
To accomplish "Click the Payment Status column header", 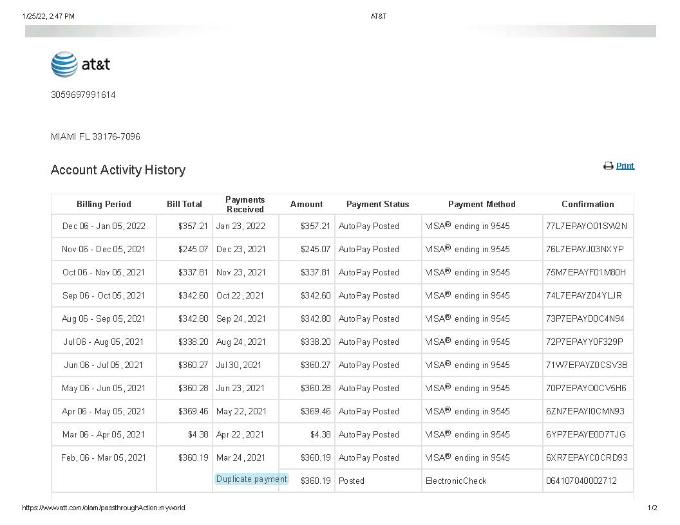I will (x=377, y=204).
